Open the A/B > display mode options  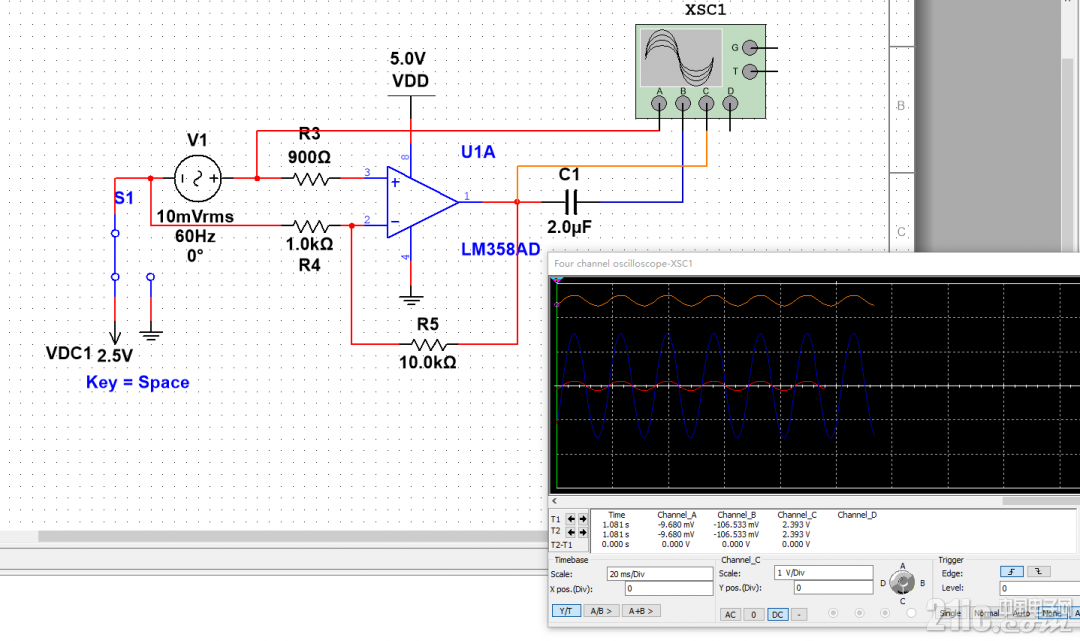(x=601, y=611)
